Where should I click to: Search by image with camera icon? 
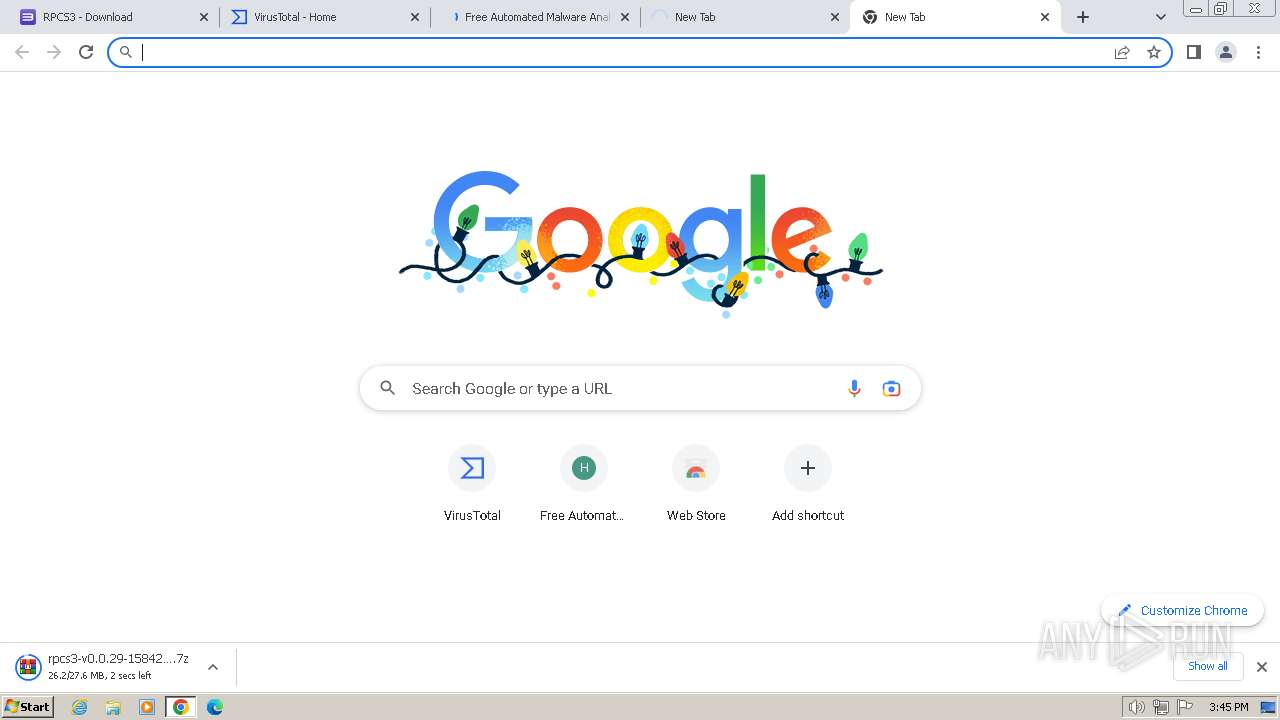891,388
